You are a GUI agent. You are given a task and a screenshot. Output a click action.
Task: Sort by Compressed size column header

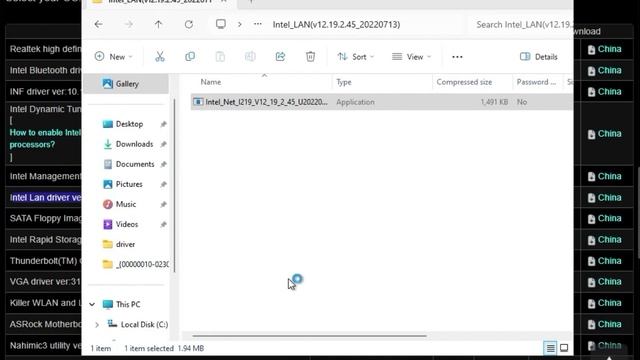(x=464, y=82)
